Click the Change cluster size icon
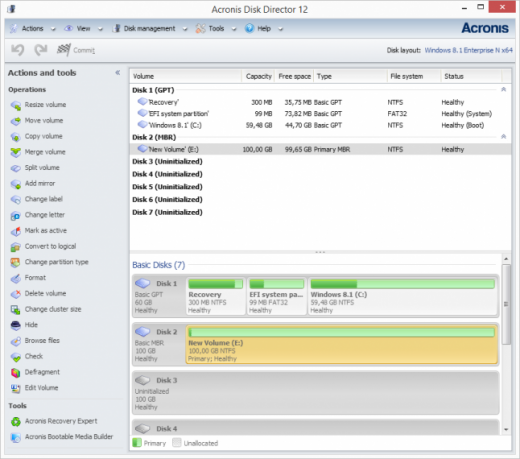This screenshot has width=520, height=459. (x=16, y=310)
